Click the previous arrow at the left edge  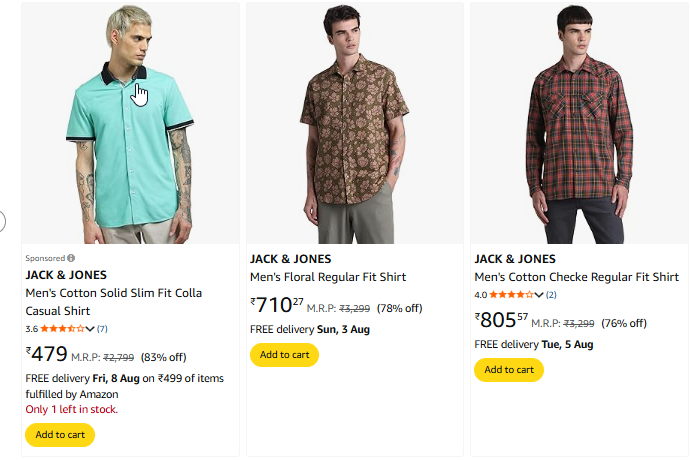point(2,221)
